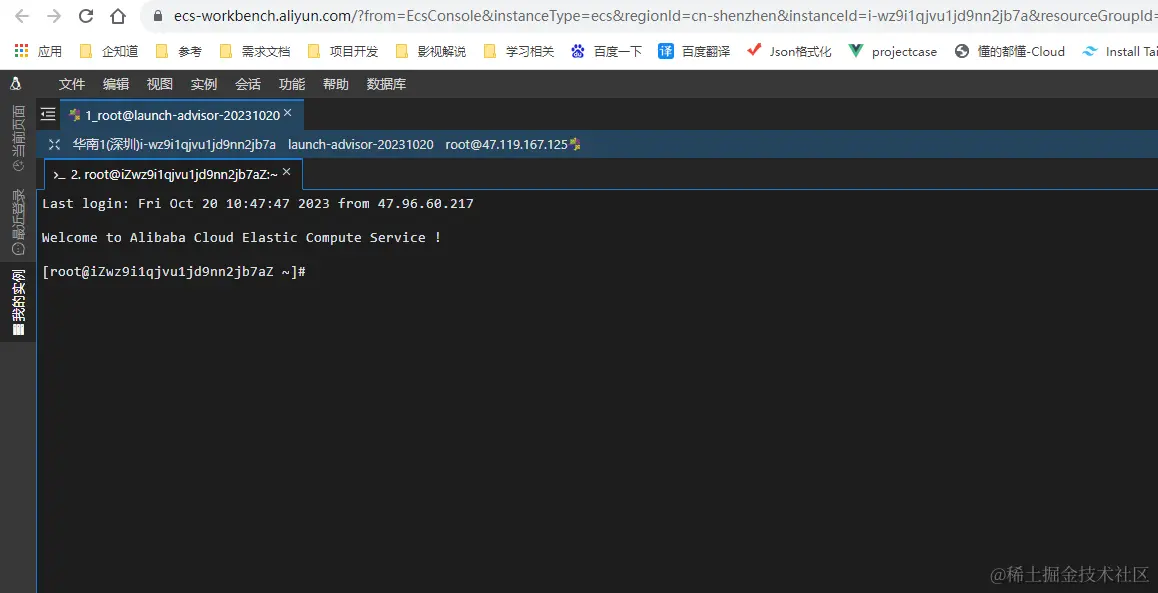The width and height of the screenshot is (1158, 593).
Task: Open the 百度一下 bookmark
Action: coord(606,51)
